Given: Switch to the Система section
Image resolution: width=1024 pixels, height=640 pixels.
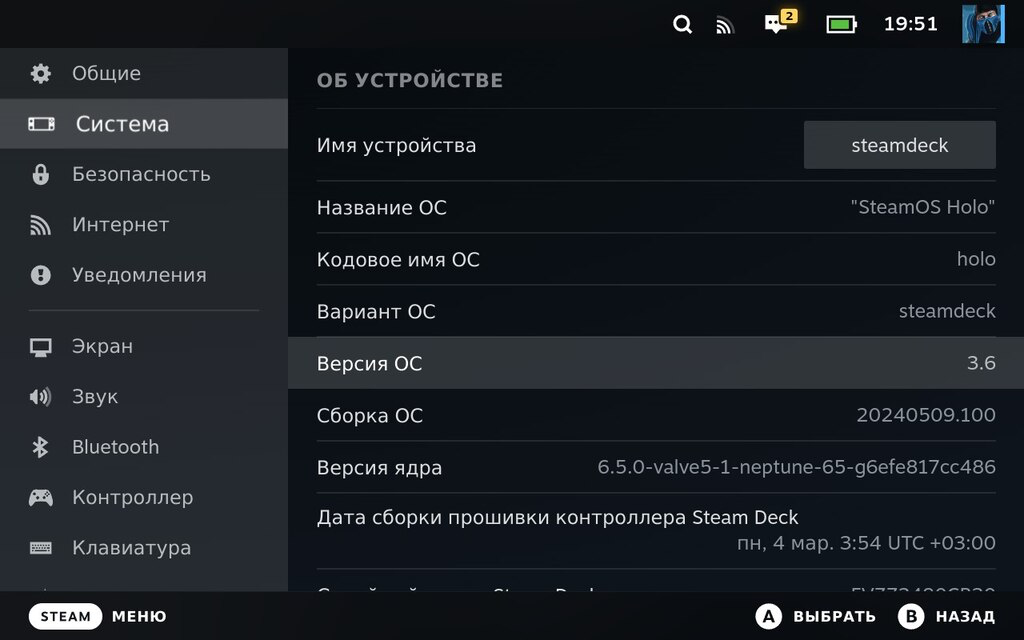Looking at the screenshot, I should point(122,124).
